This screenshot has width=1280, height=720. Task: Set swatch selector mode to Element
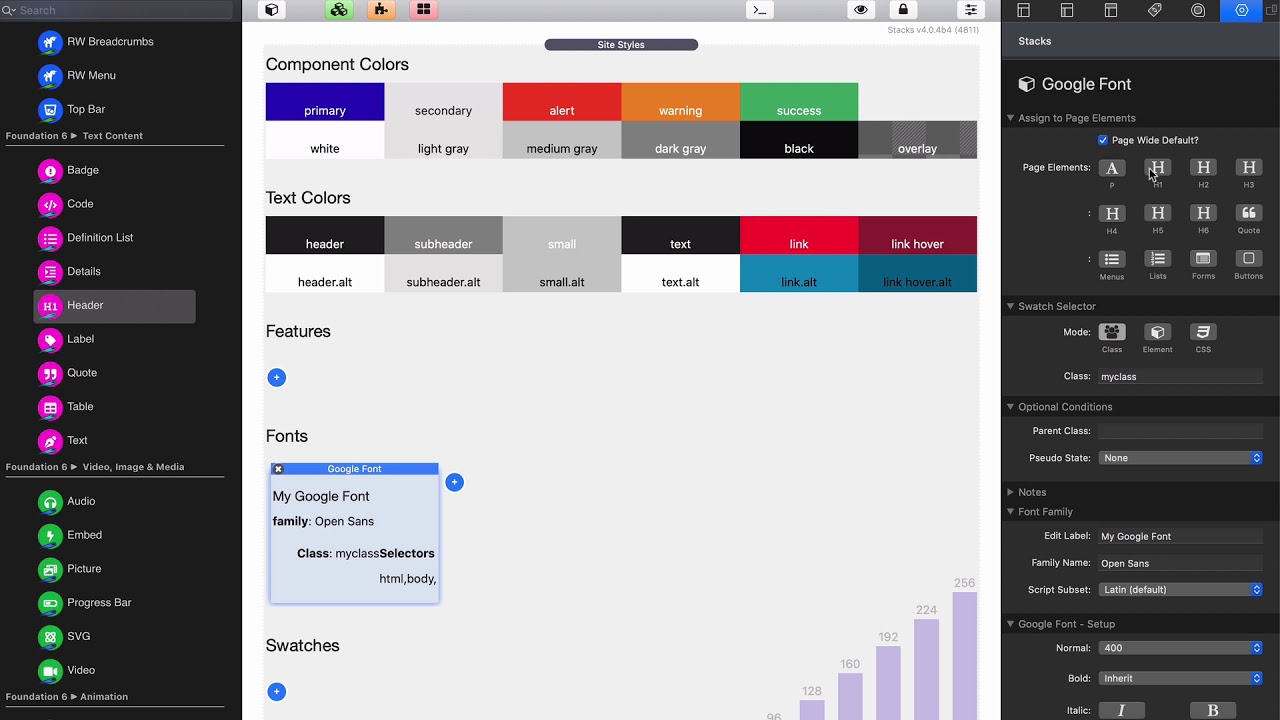point(1158,332)
